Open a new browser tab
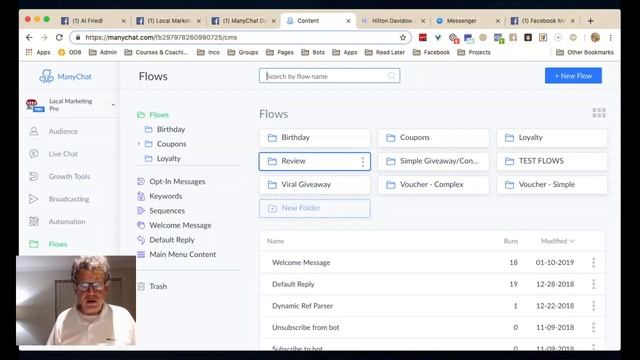Viewport: 640px width, 360px height. coord(590,21)
